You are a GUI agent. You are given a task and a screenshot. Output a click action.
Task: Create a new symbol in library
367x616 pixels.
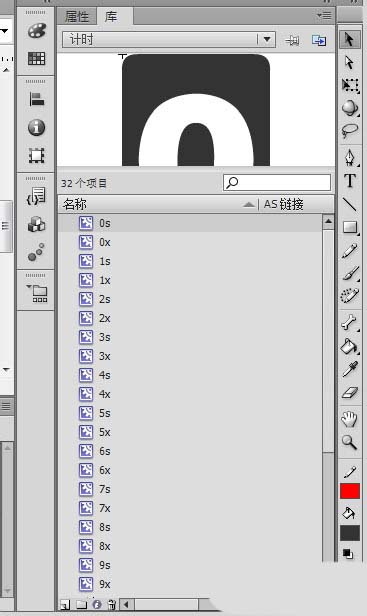click(x=65, y=604)
